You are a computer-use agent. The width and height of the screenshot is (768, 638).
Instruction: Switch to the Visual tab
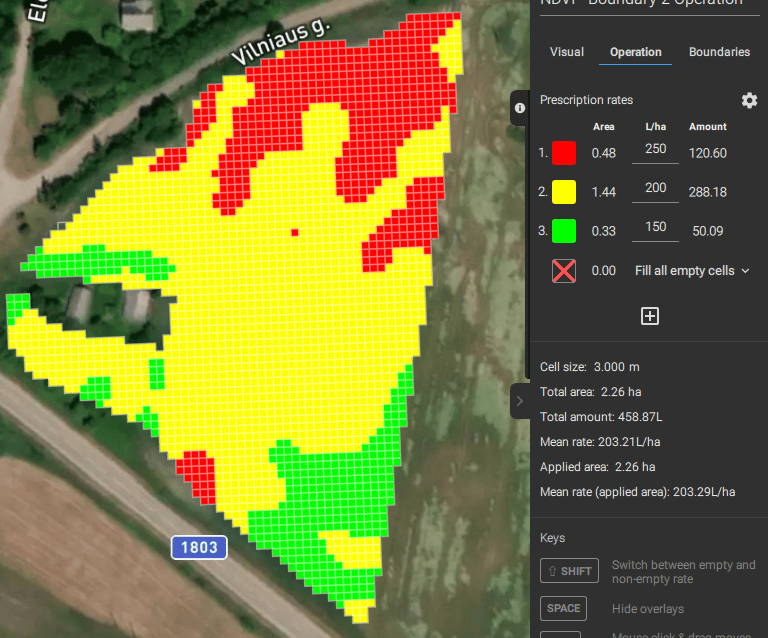(x=567, y=52)
